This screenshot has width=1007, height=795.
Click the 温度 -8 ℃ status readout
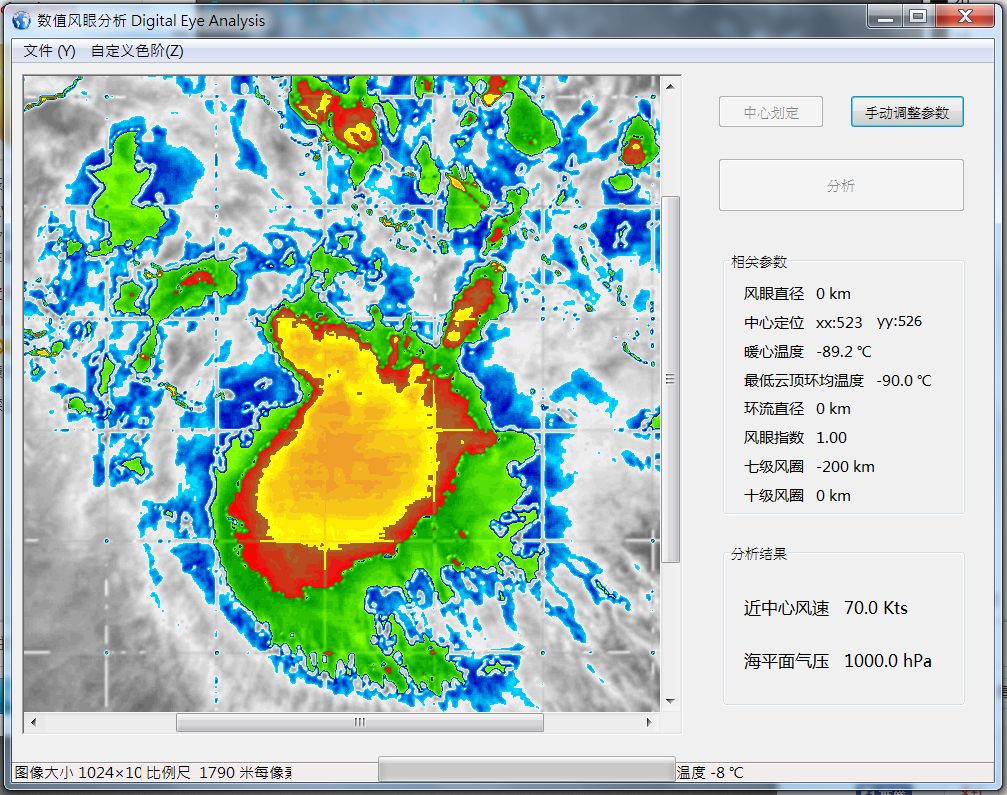(x=710, y=773)
